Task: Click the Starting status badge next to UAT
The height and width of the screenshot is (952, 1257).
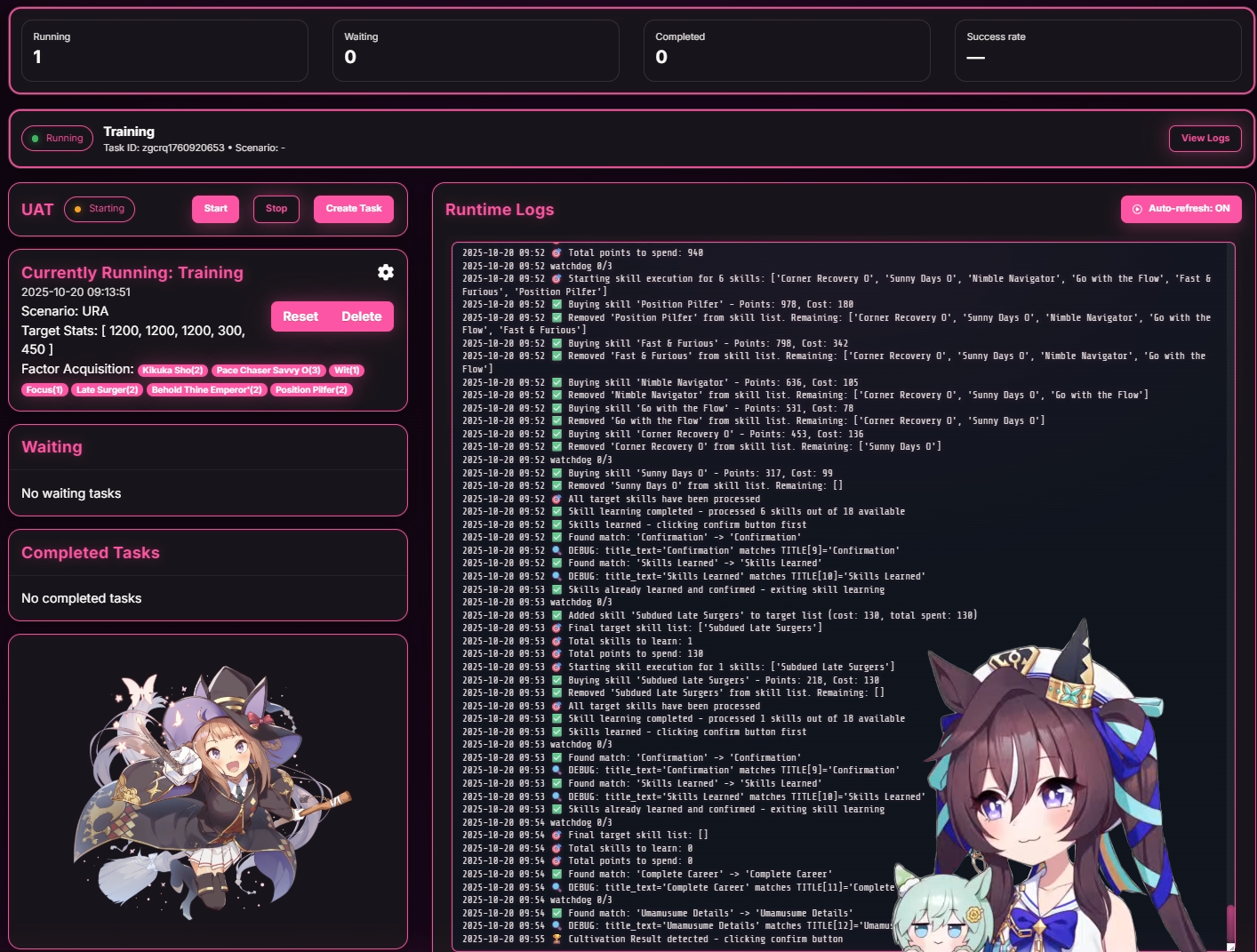Action: 100,209
